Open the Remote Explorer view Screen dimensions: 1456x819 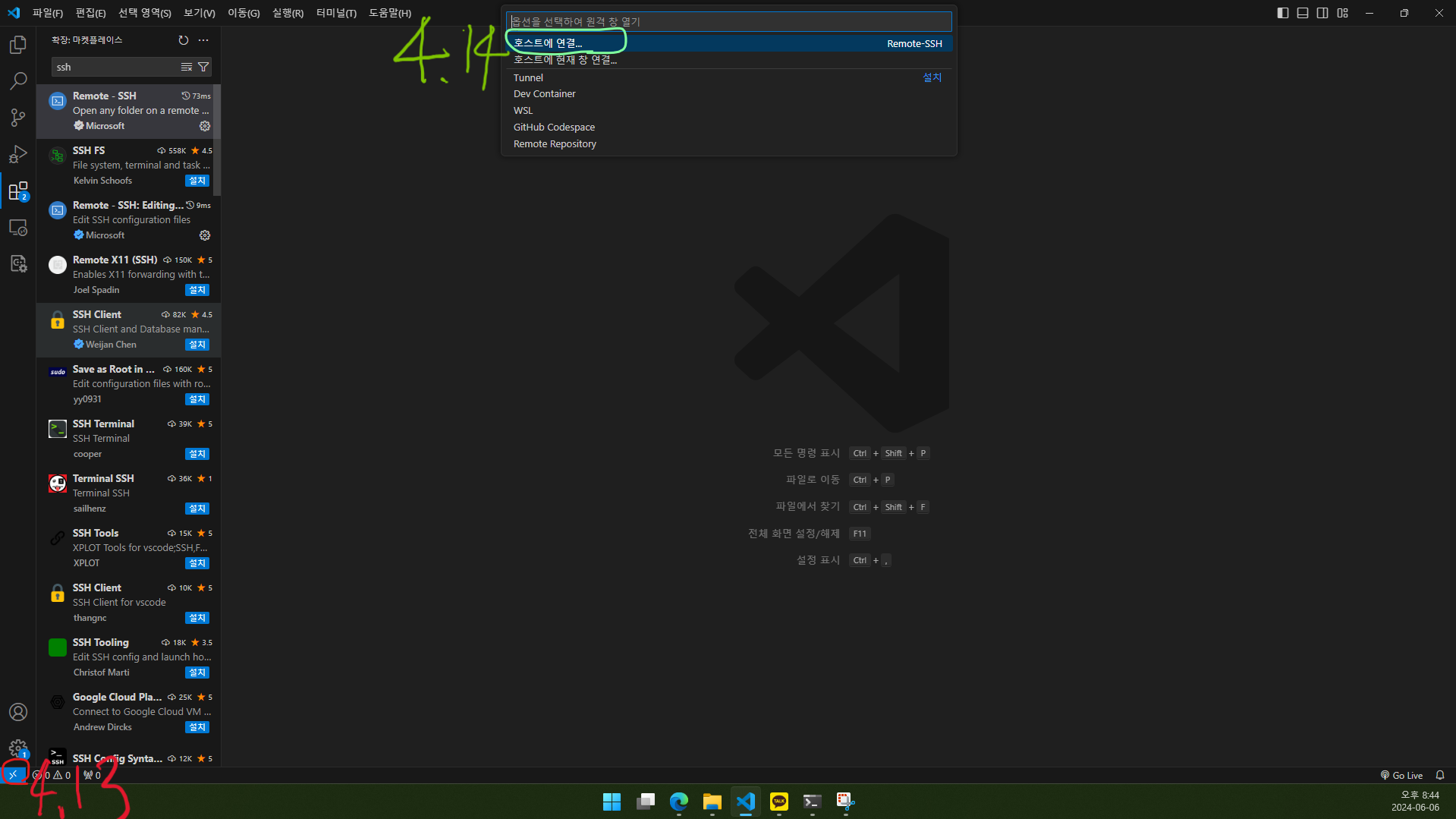[x=18, y=227]
